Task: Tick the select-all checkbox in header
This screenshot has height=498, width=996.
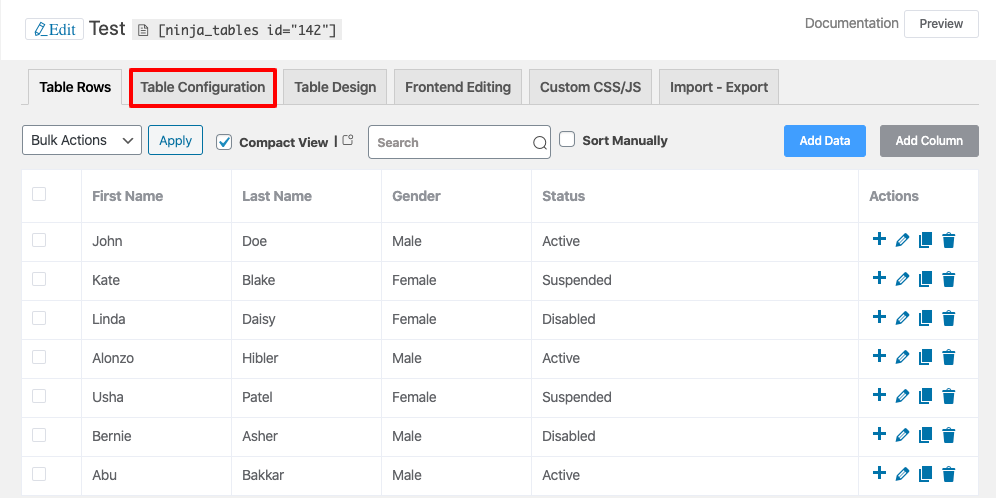Action: pos(39,195)
